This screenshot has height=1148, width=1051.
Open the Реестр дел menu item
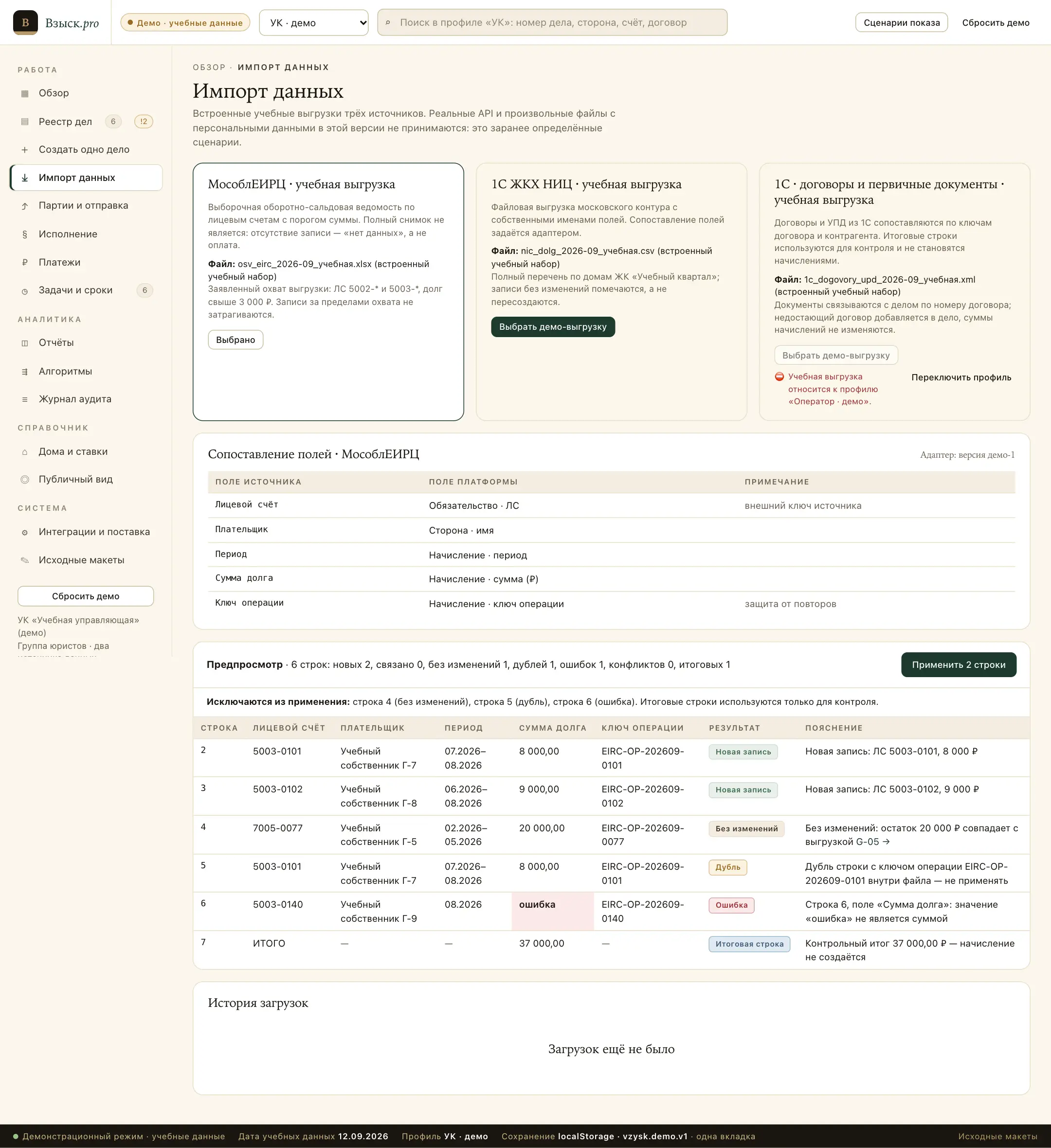[x=86, y=121]
